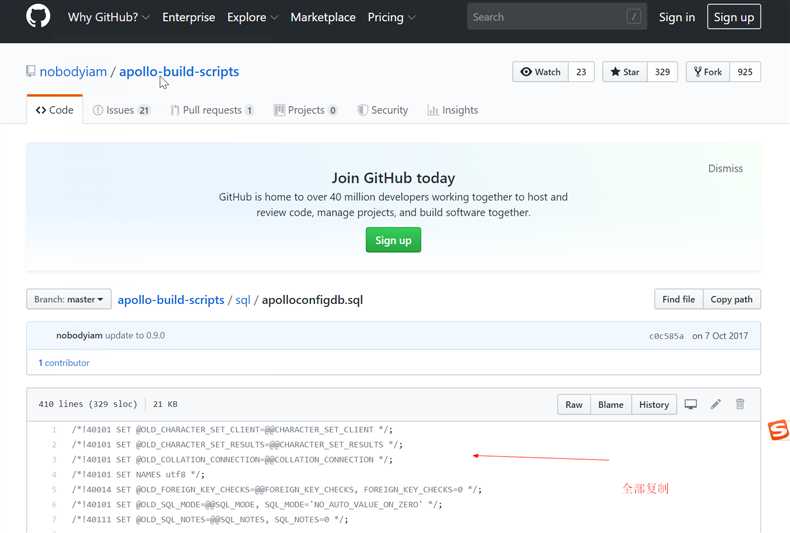Open the desktop icon beside History
This screenshot has width=790, height=533.
691,404
